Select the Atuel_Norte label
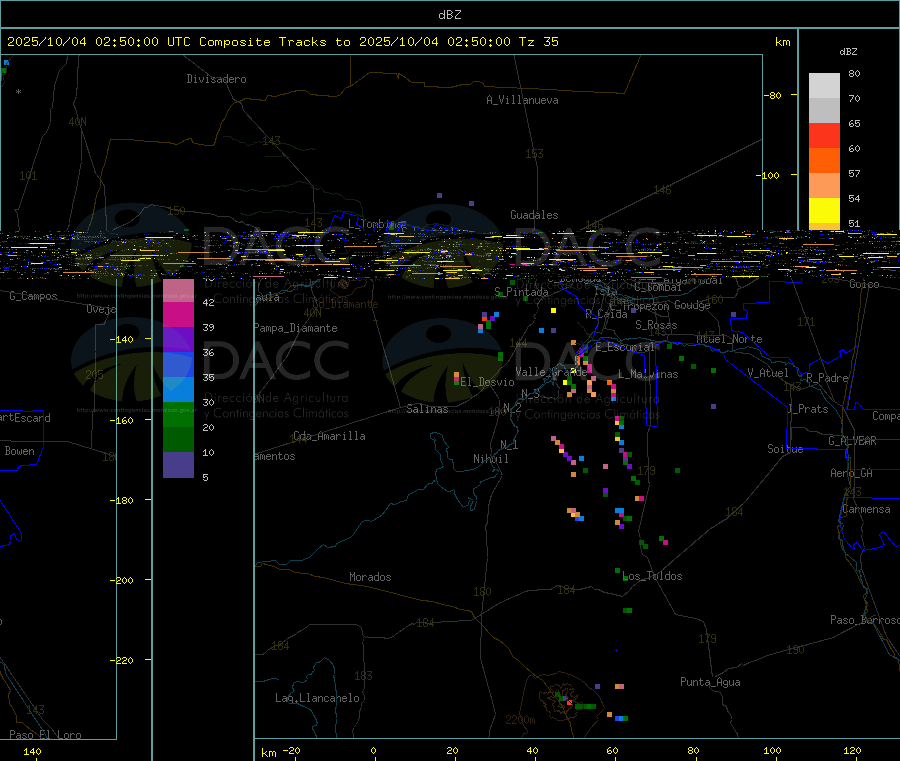 pos(730,339)
